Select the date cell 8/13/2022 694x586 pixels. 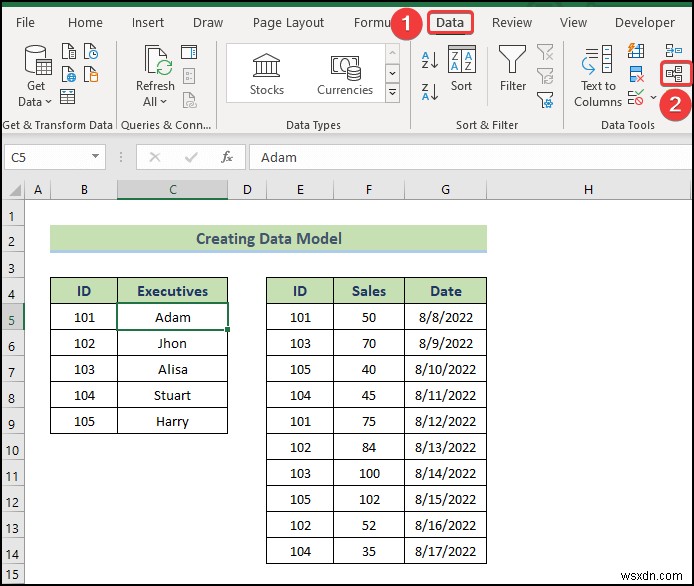[445, 447]
